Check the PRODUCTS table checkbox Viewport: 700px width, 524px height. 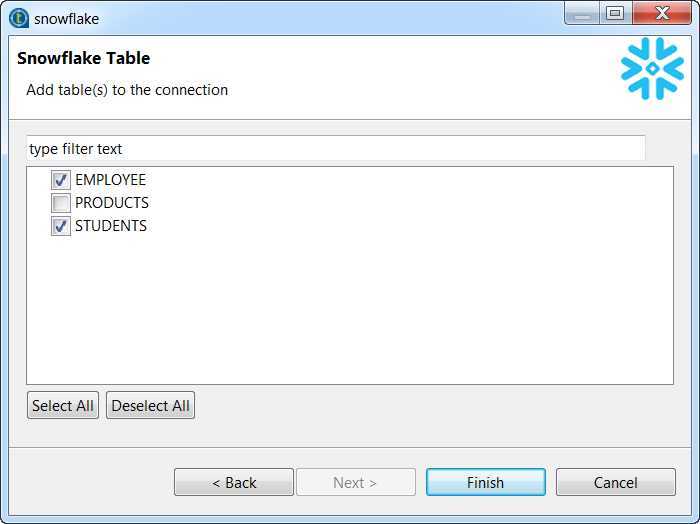(x=61, y=204)
